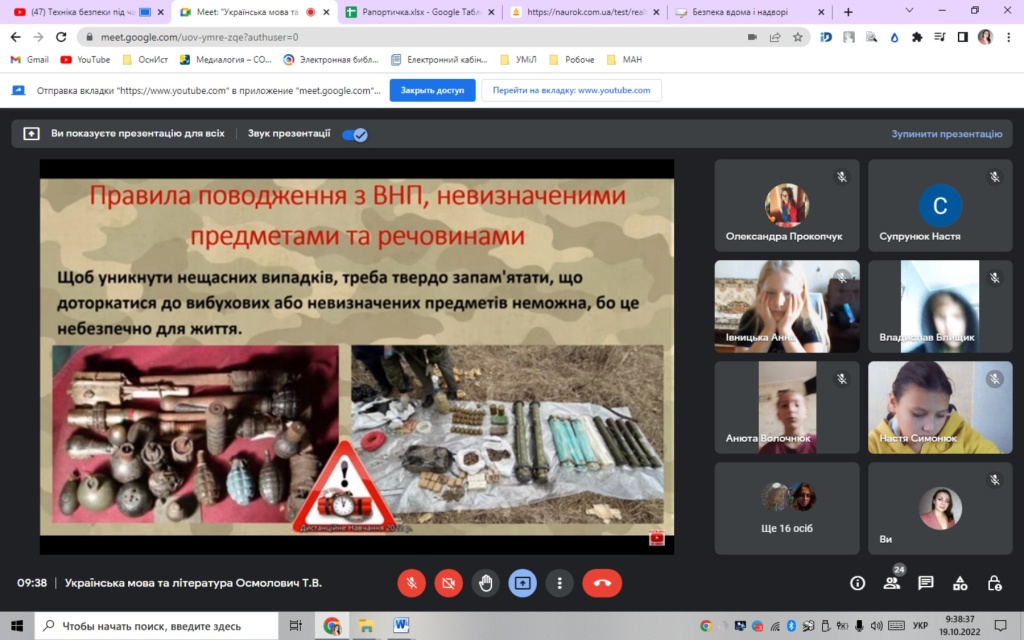This screenshot has width=1024, height=640.
Task: Click the 'Закрыть доступ' button
Action: point(432,90)
